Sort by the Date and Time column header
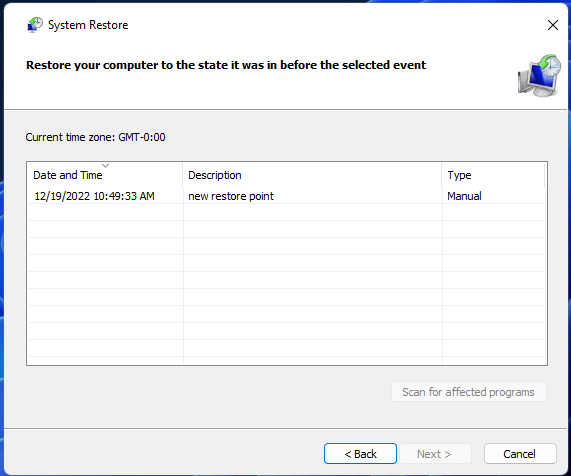This screenshot has width=571, height=476. pos(105,175)
